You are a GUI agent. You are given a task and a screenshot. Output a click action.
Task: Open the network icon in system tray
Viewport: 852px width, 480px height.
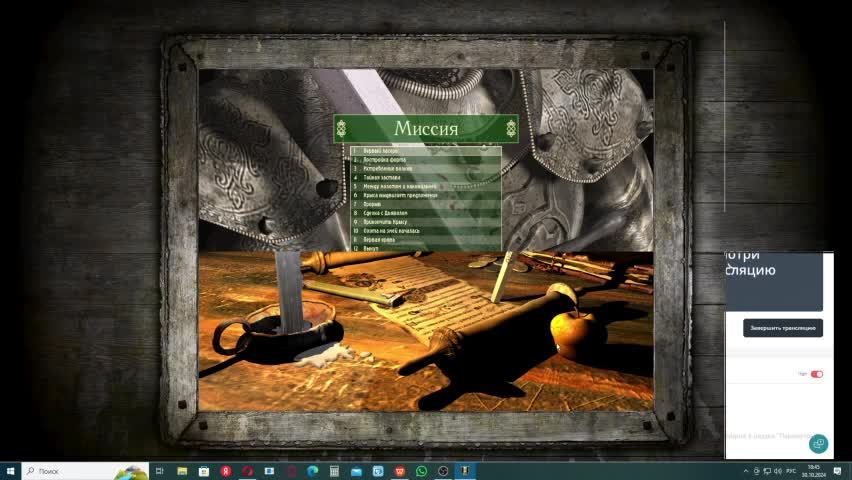(767, 471)
